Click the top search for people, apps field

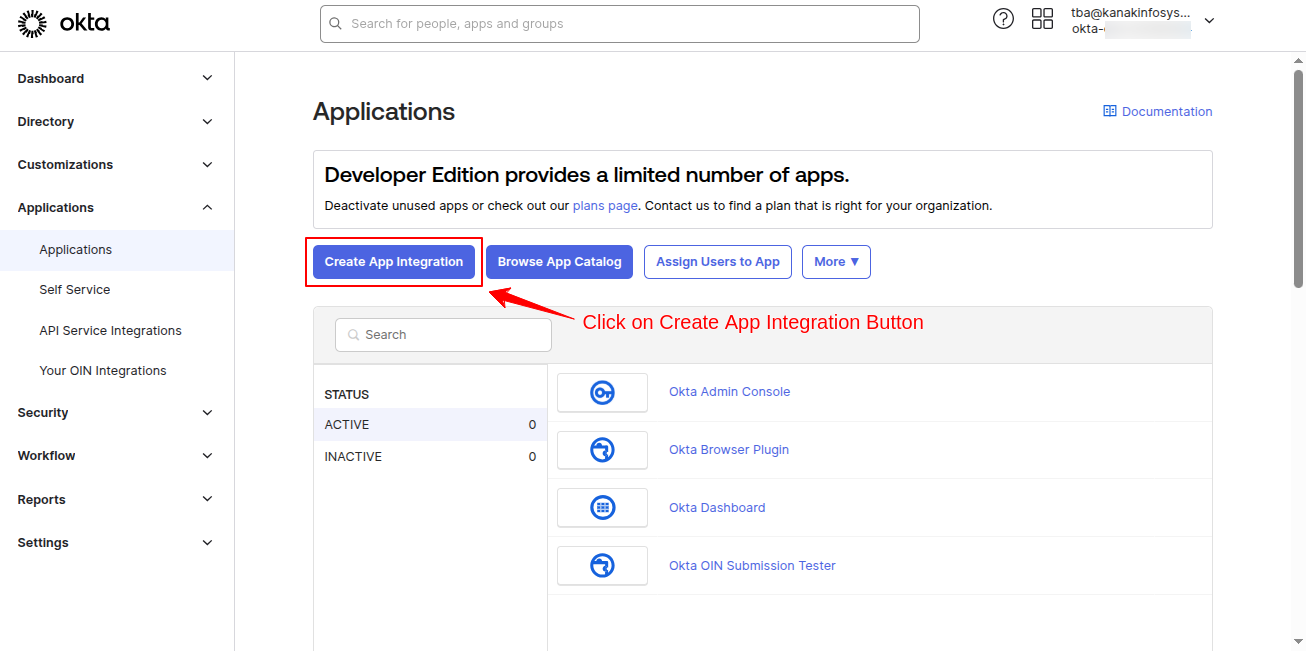pos(620,24)
